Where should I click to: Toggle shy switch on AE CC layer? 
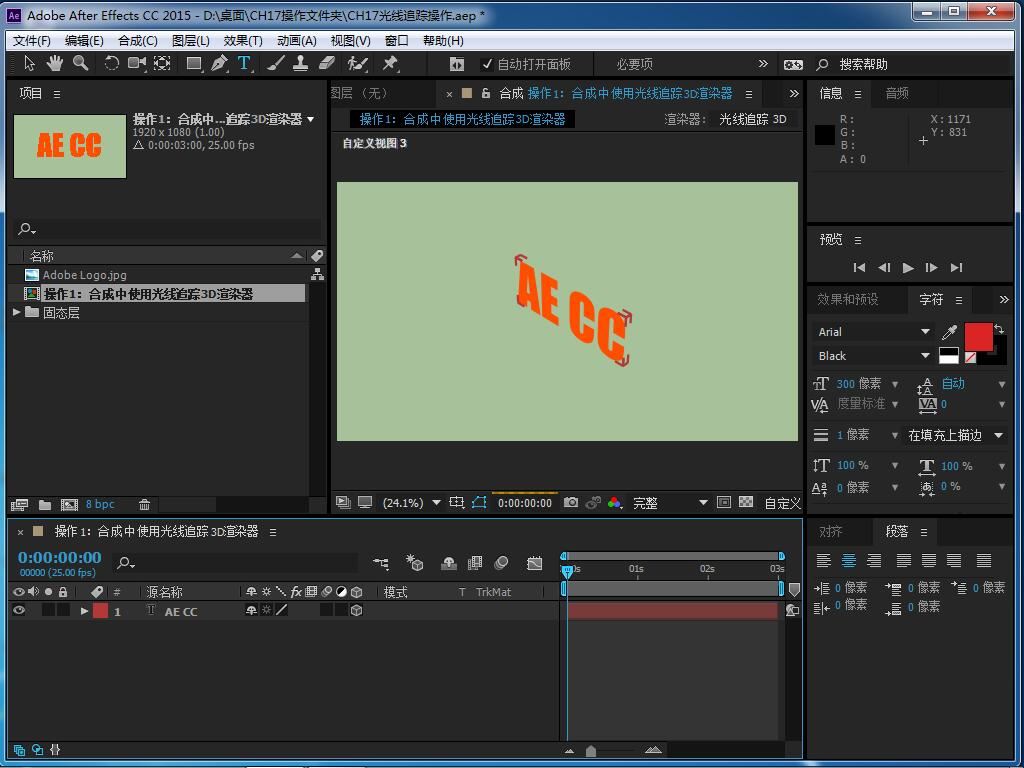point(251,611)
